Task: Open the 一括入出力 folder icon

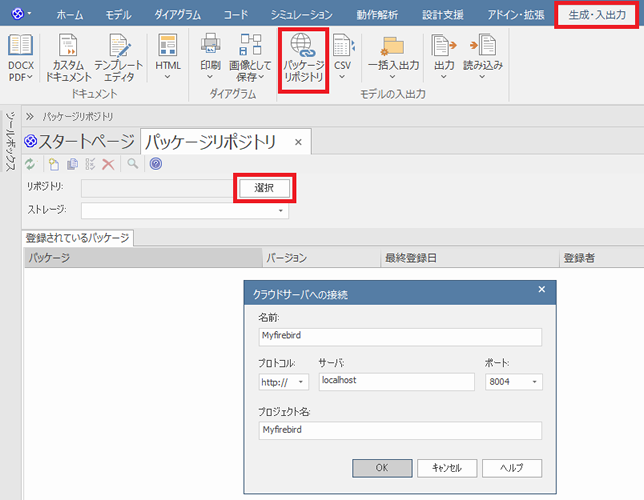Action: [x=392, y=45]
